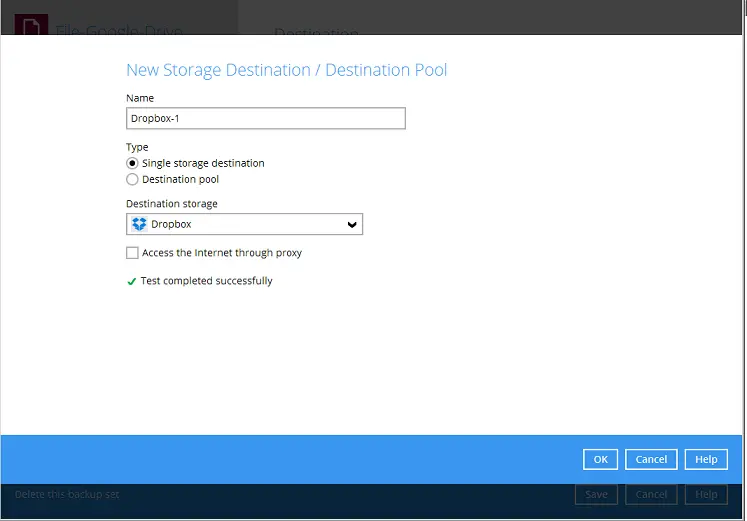Screen dimensions: 747x521
Task: Enable Access the Internet through proxy checkbox
Action: [132, 253]
